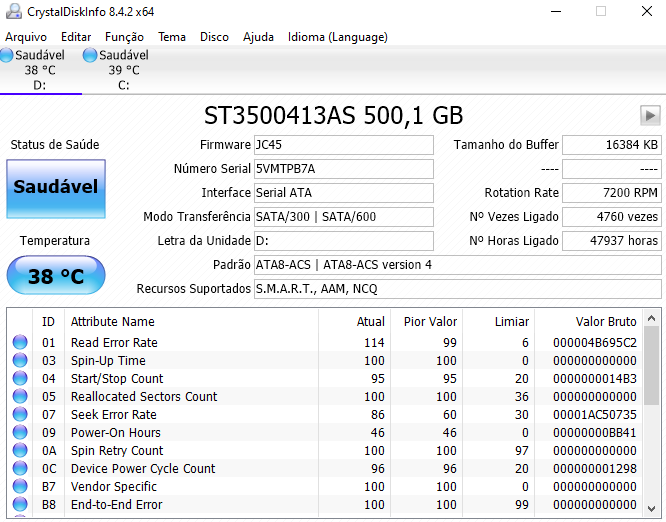Click status orb for Start/Stop Count

tap(20, 378)
